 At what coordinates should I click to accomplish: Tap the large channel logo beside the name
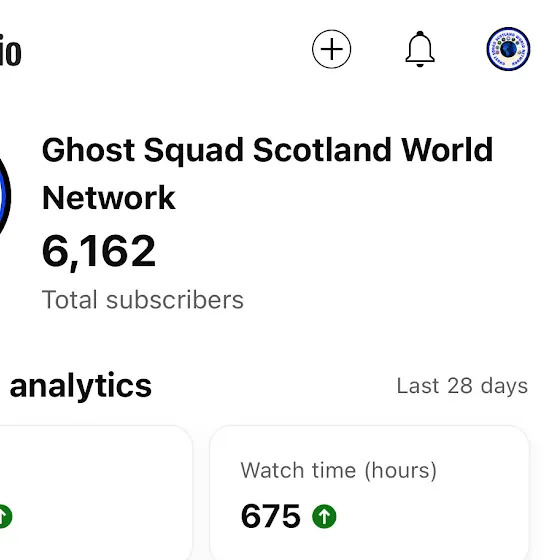click(x=5, y=196)
